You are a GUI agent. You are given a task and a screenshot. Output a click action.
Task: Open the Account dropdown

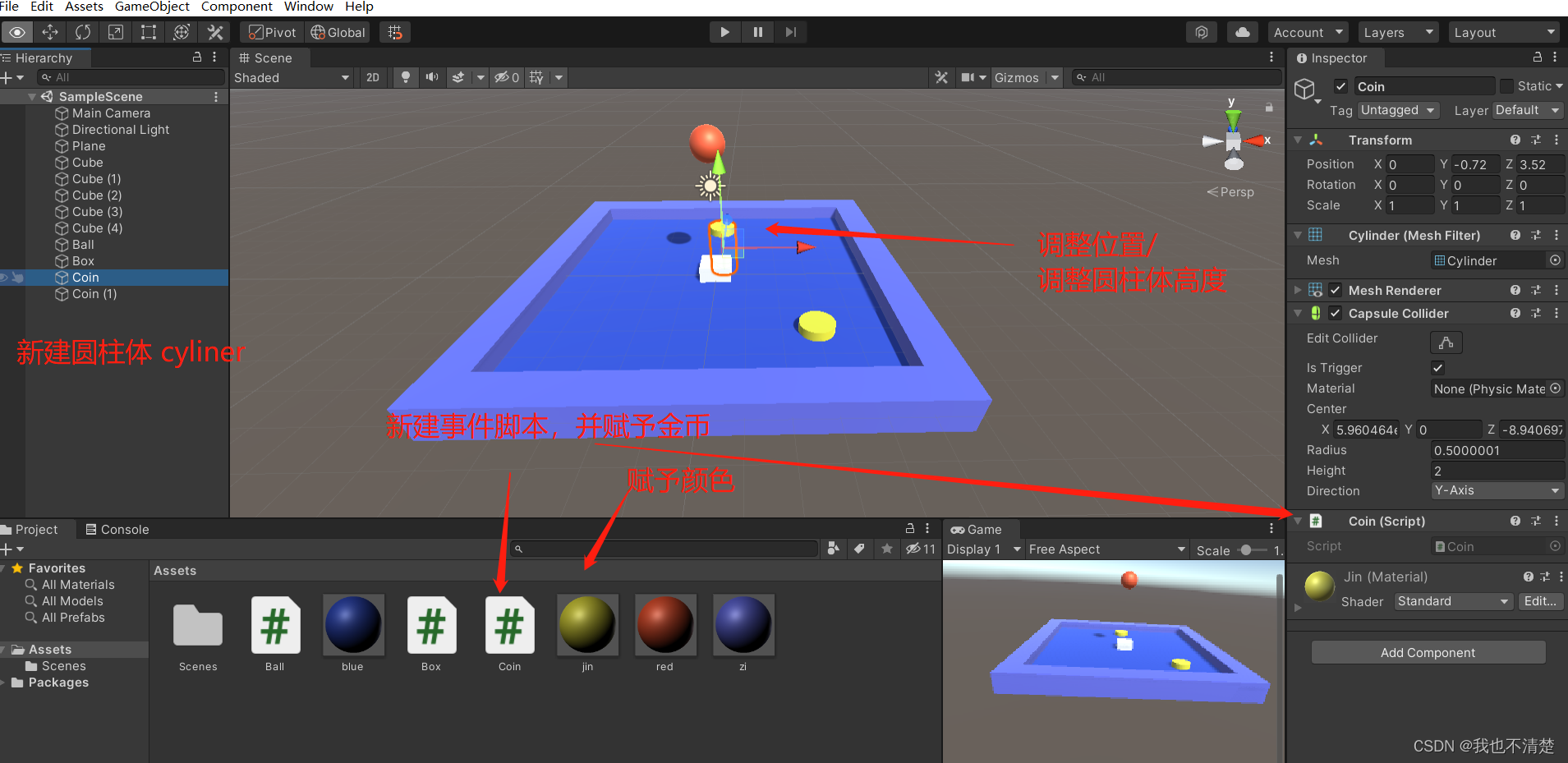[x=1308, y=32]
